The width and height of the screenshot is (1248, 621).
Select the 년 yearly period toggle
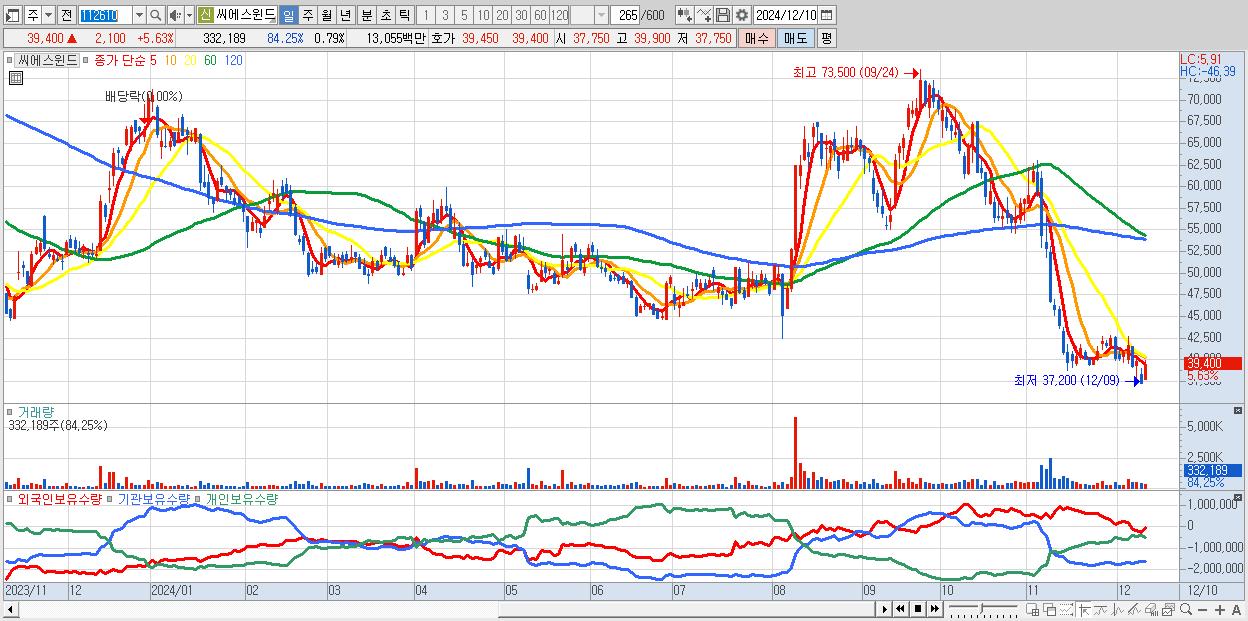[345, 15]
